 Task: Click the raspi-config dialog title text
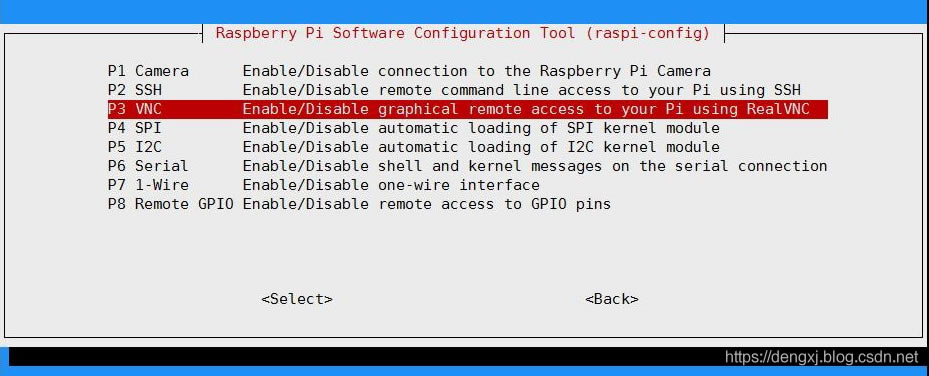(463, 33)
